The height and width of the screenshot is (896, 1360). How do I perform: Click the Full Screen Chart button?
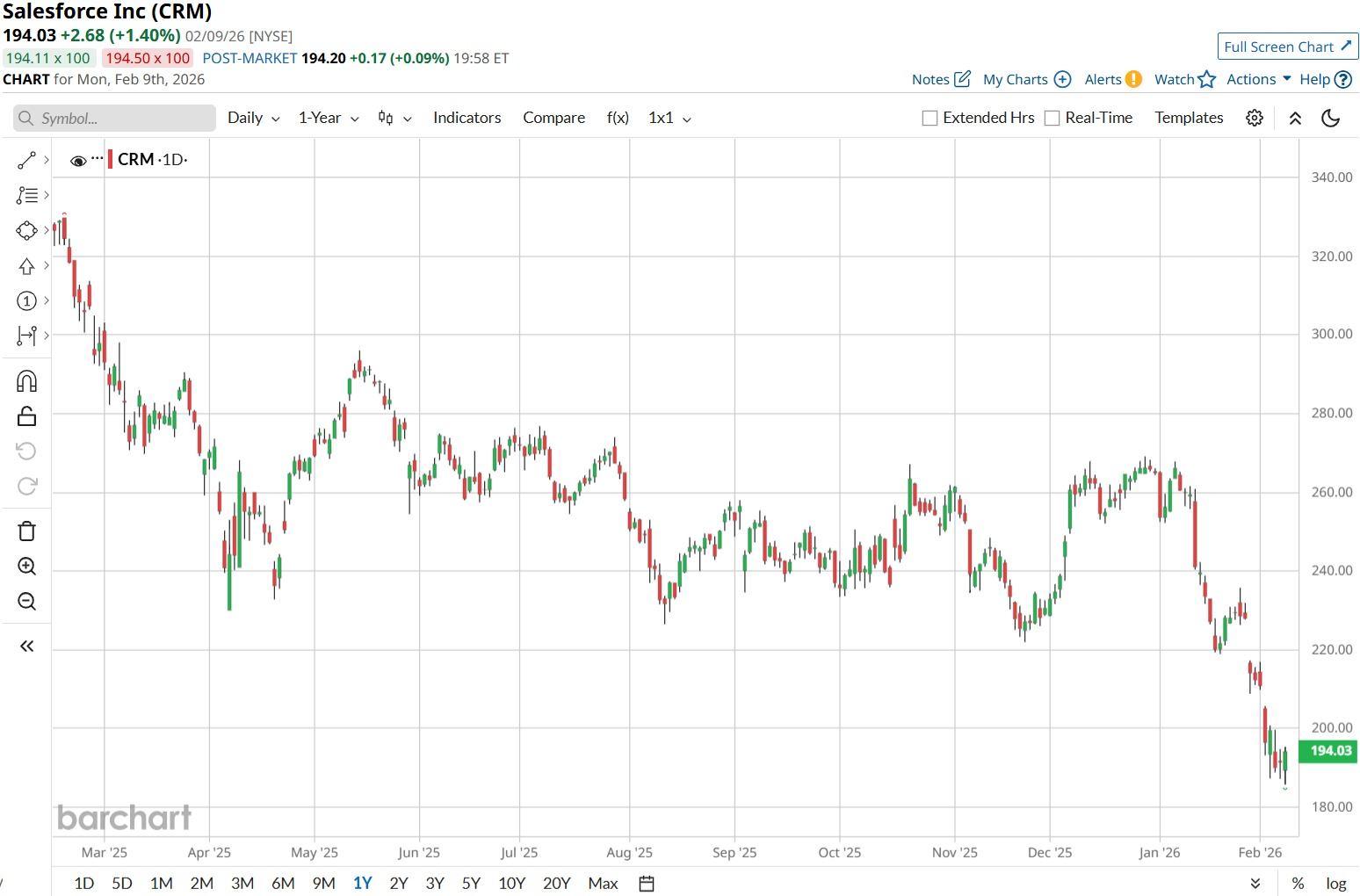[1287, 47]
